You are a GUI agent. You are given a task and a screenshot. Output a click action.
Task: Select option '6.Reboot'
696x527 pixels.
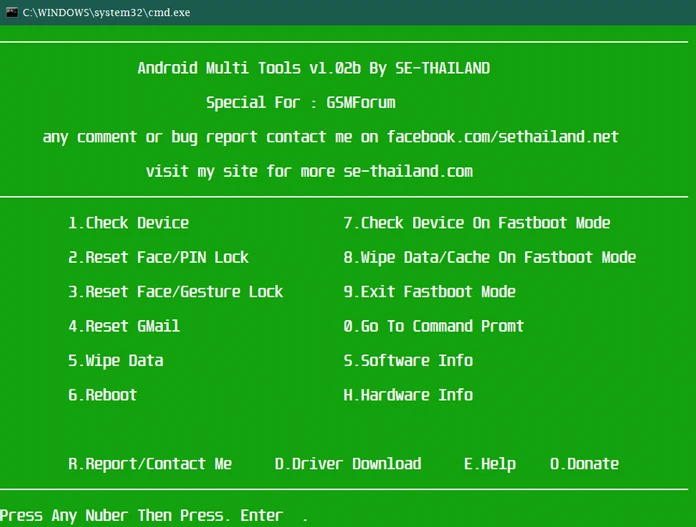[x=103, y=395]
